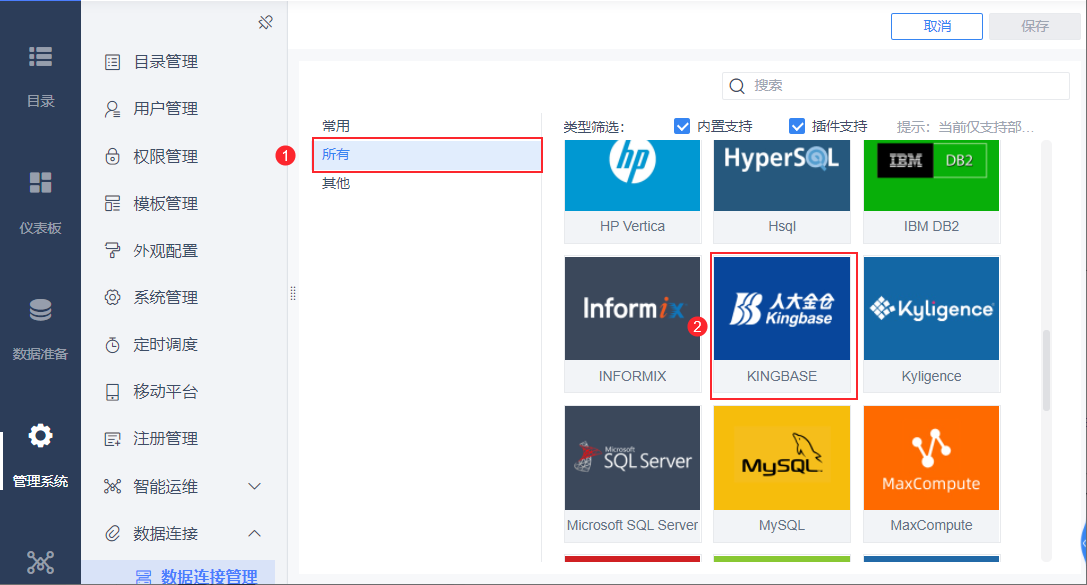Viewport: 1087px width, 585px height.
Task: Click the 数据连接 link icon
Action: [x=112, y=534]
